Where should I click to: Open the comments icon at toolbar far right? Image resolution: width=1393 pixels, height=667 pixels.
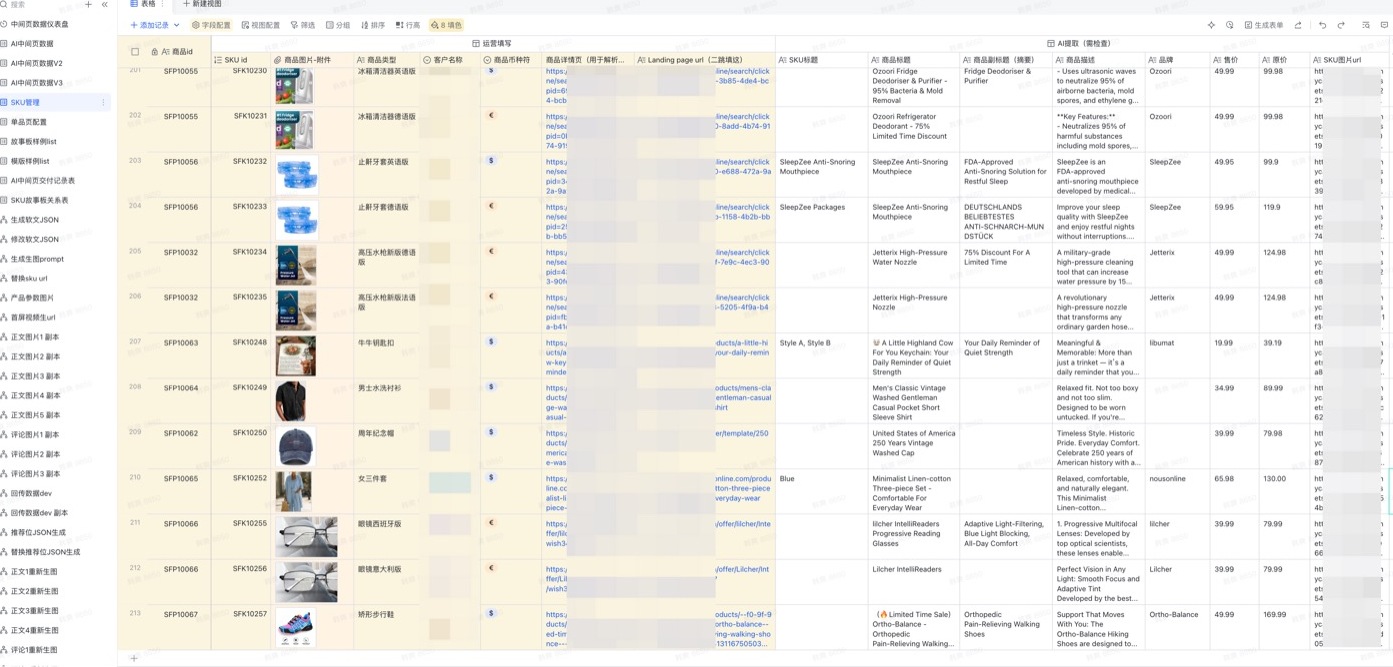1384,25
